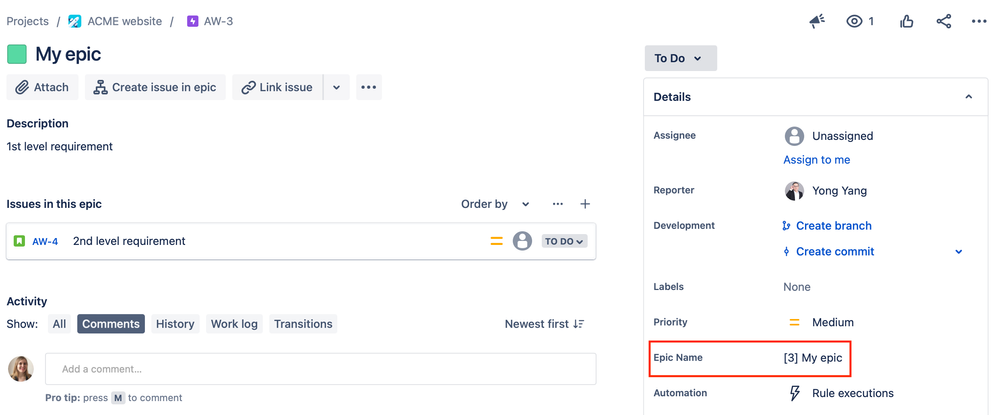
Task: Click the AW-4 assignee avatar icon
Action: tap(522, 241)
